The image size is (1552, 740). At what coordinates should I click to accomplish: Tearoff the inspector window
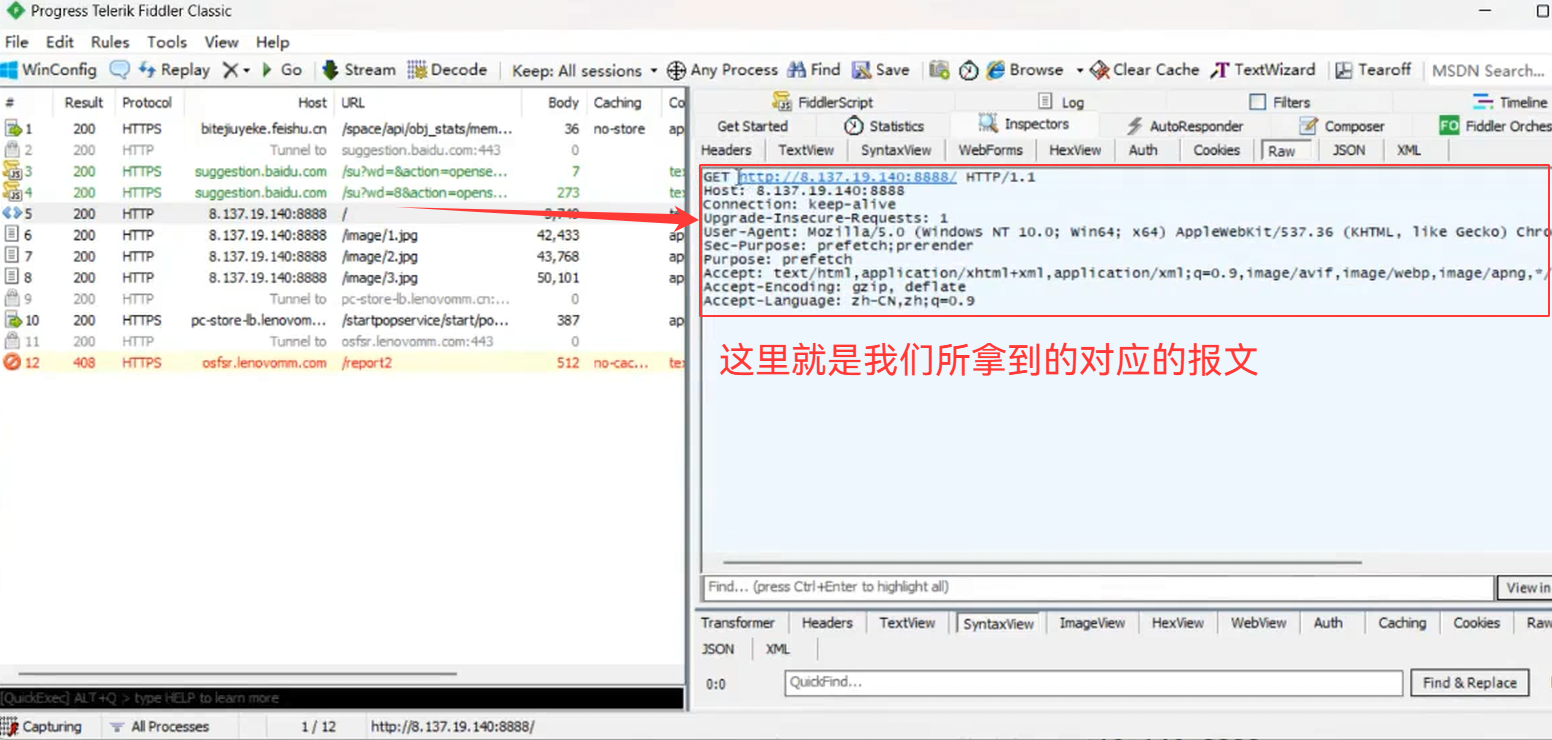1373,70
